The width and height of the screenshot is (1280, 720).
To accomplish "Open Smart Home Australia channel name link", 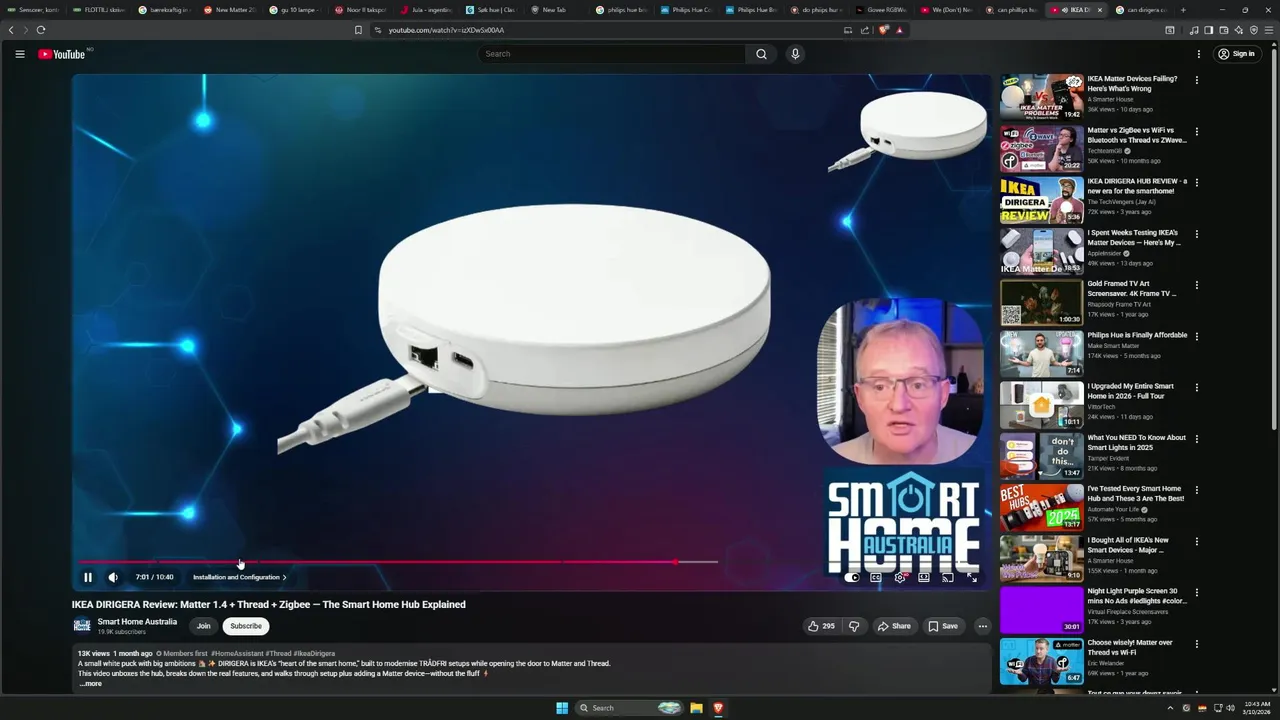I will click(137, 622).
